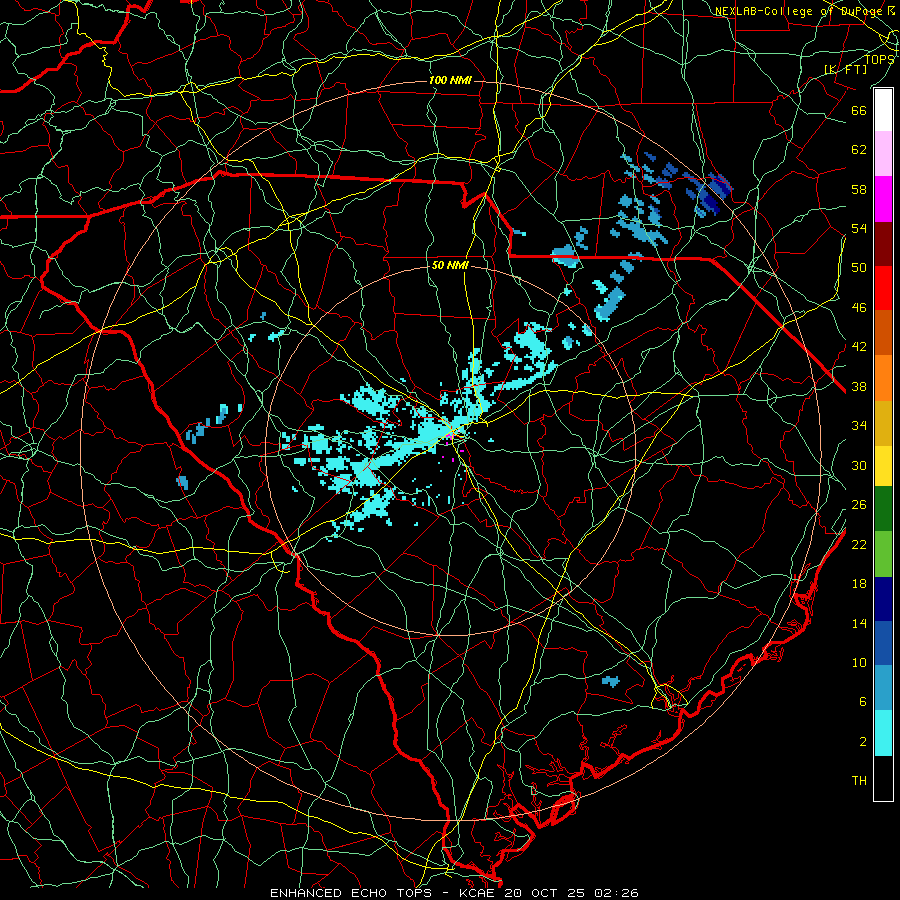Click the "54" legend value

click(859, 229)
